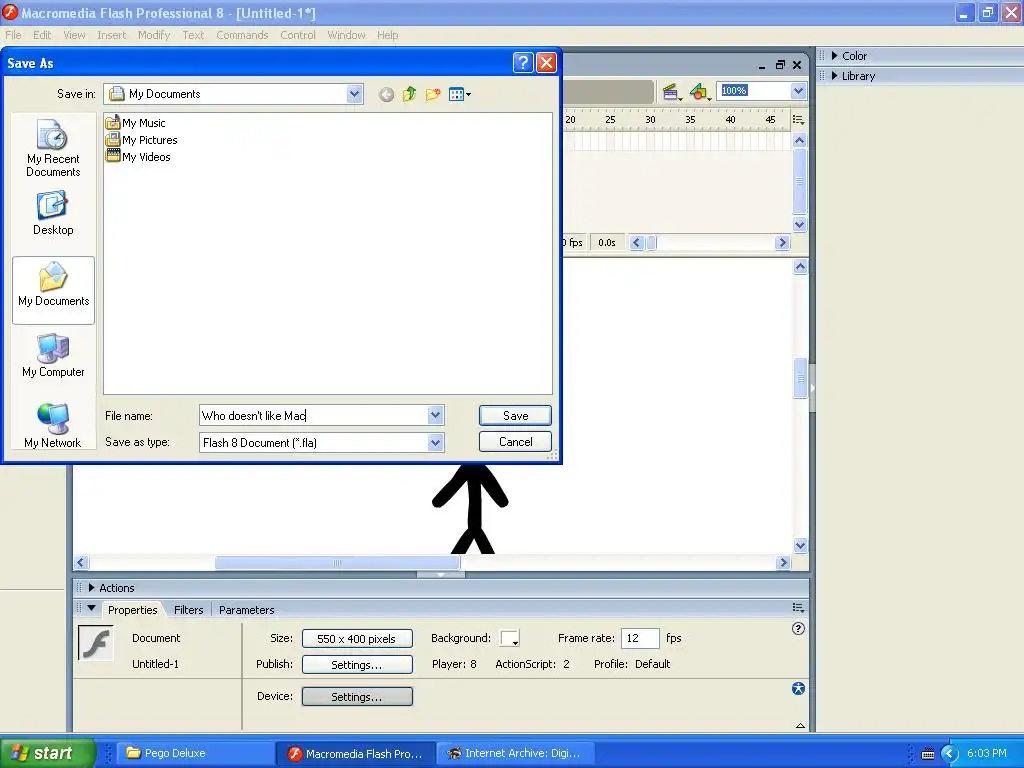The width and height of the screenshot is (1024, 768).
Task: Click the system tray keyboard icon
Action: click(927, 754)
